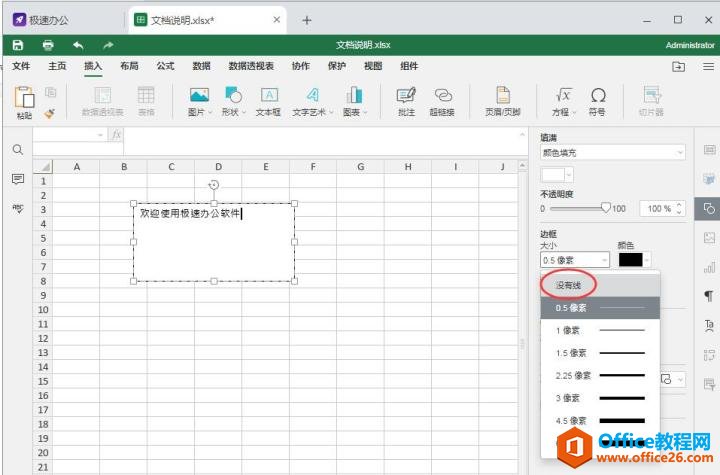Viewport: 720px width, 475px height.
Task: Open chart settings icon in right sidebar
Action: [709, 266]
